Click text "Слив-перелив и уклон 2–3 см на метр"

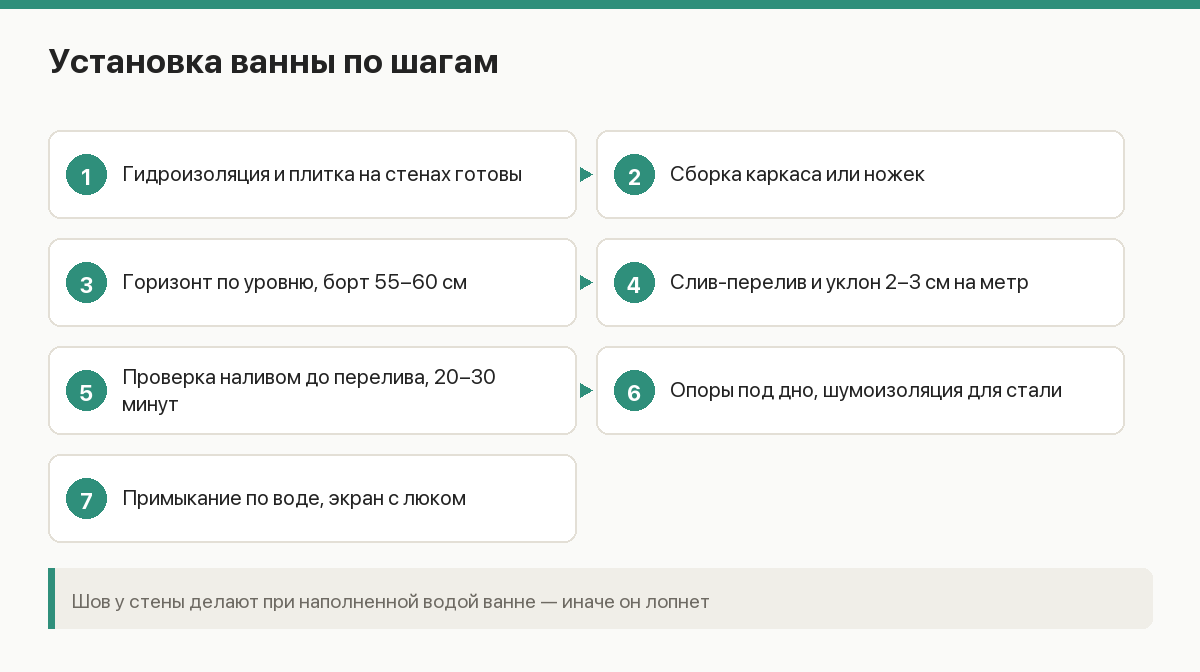[x=849, y=282]
